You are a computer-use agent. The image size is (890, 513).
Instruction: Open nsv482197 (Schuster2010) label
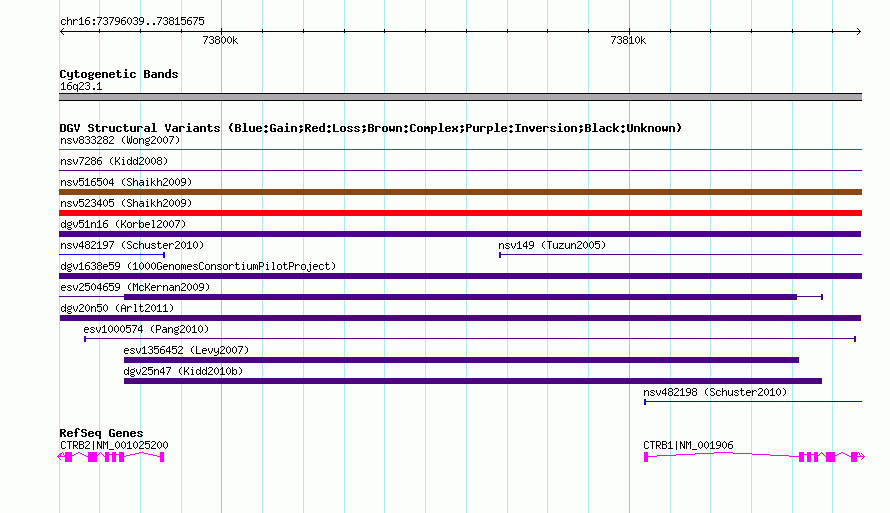click(x=132, y=245)
